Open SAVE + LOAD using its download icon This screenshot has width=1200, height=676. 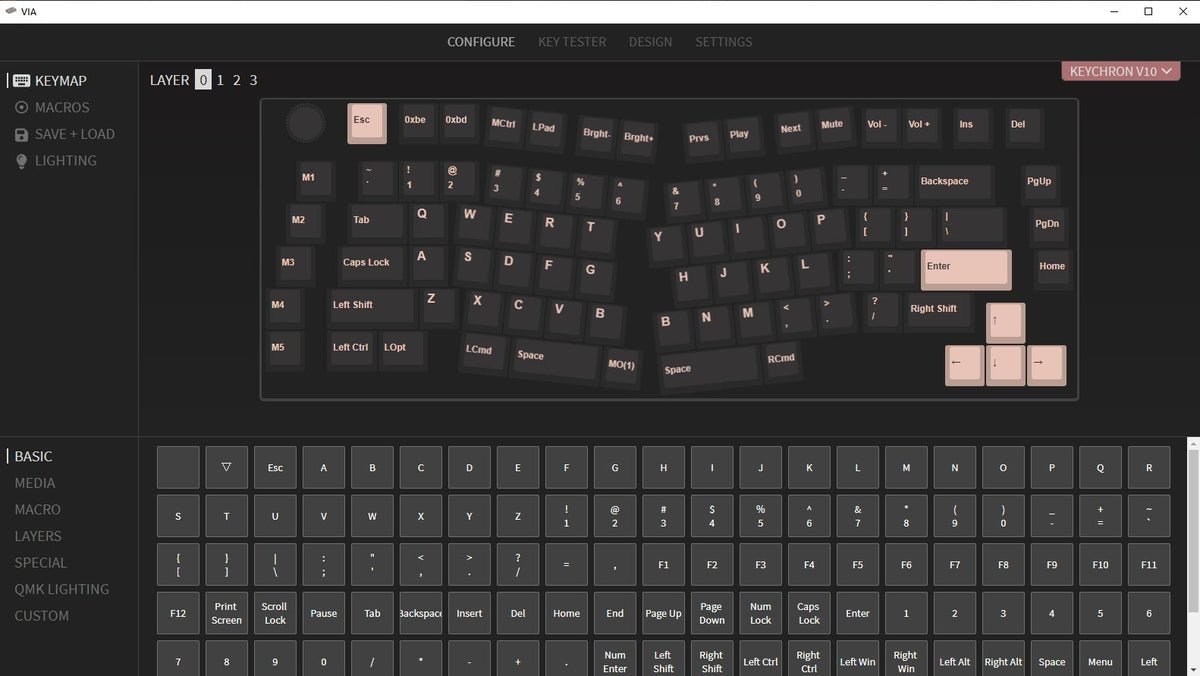[22, 134]
